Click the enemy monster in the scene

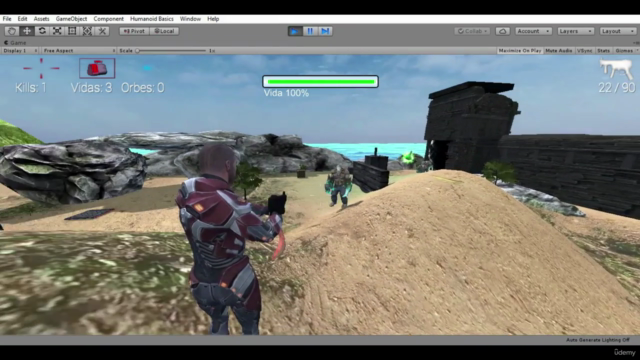(x=339, y=187)
